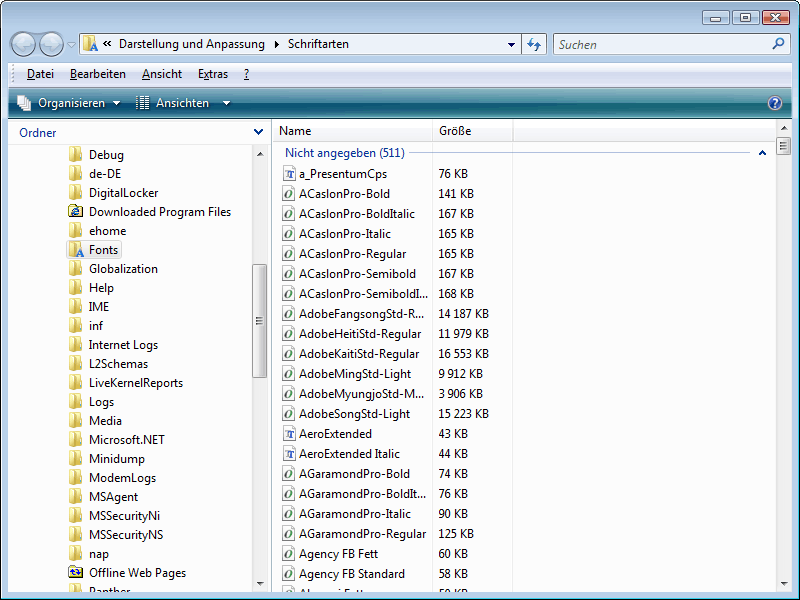Click into the Suchen search field

(660, 45)
